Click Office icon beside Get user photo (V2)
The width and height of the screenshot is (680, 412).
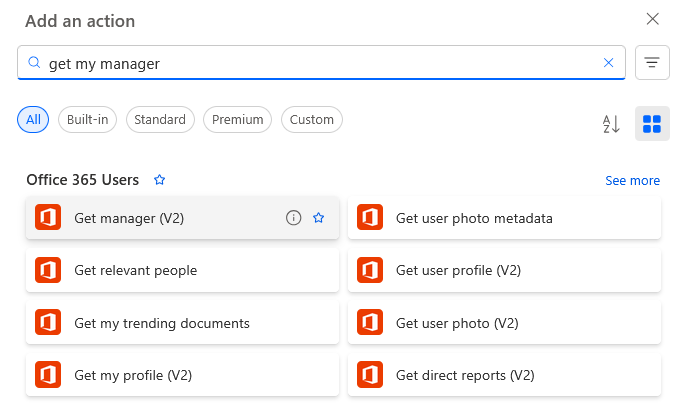370,322
